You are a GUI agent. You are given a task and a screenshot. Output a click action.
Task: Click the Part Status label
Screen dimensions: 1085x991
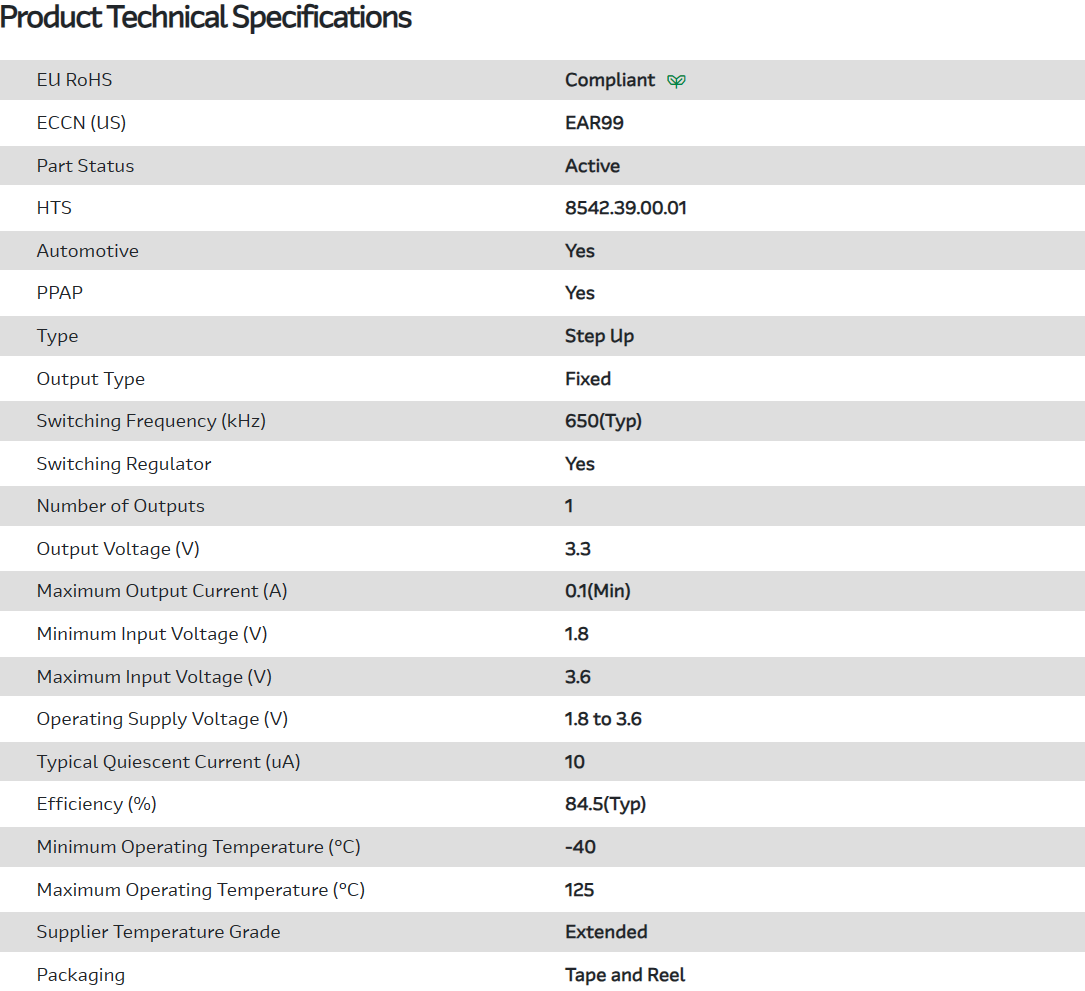(x=85, y=166)
